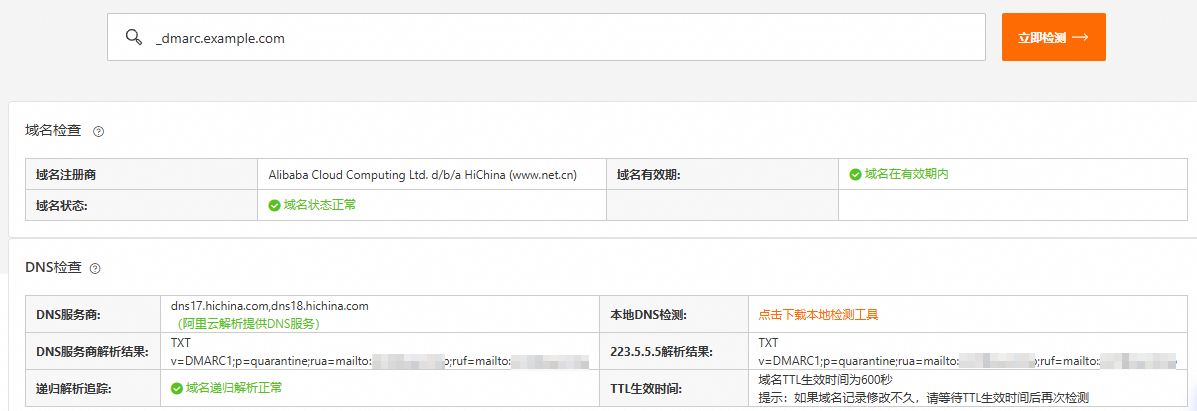
Task: Click TXT record under DNS服务商解析结果
Action: (181, 343)
